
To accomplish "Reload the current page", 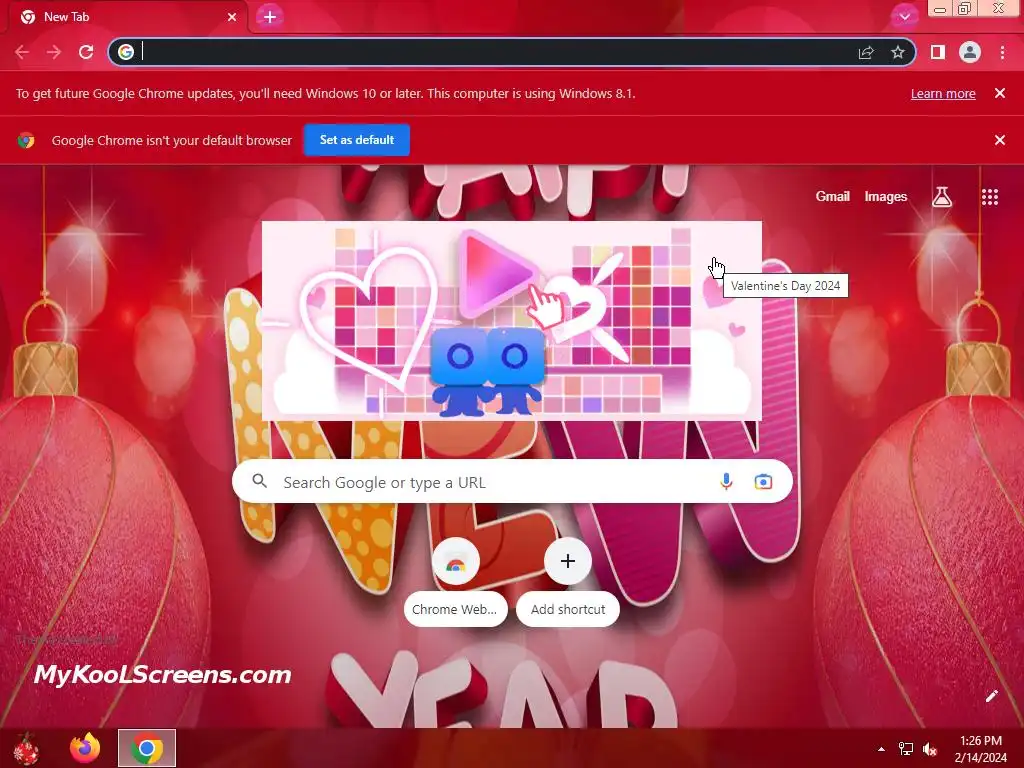I will 86,52.
